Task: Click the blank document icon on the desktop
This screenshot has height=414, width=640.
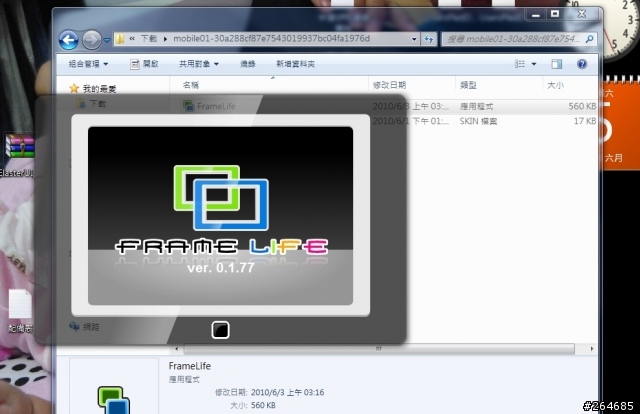Action: [x=20, y=304]
